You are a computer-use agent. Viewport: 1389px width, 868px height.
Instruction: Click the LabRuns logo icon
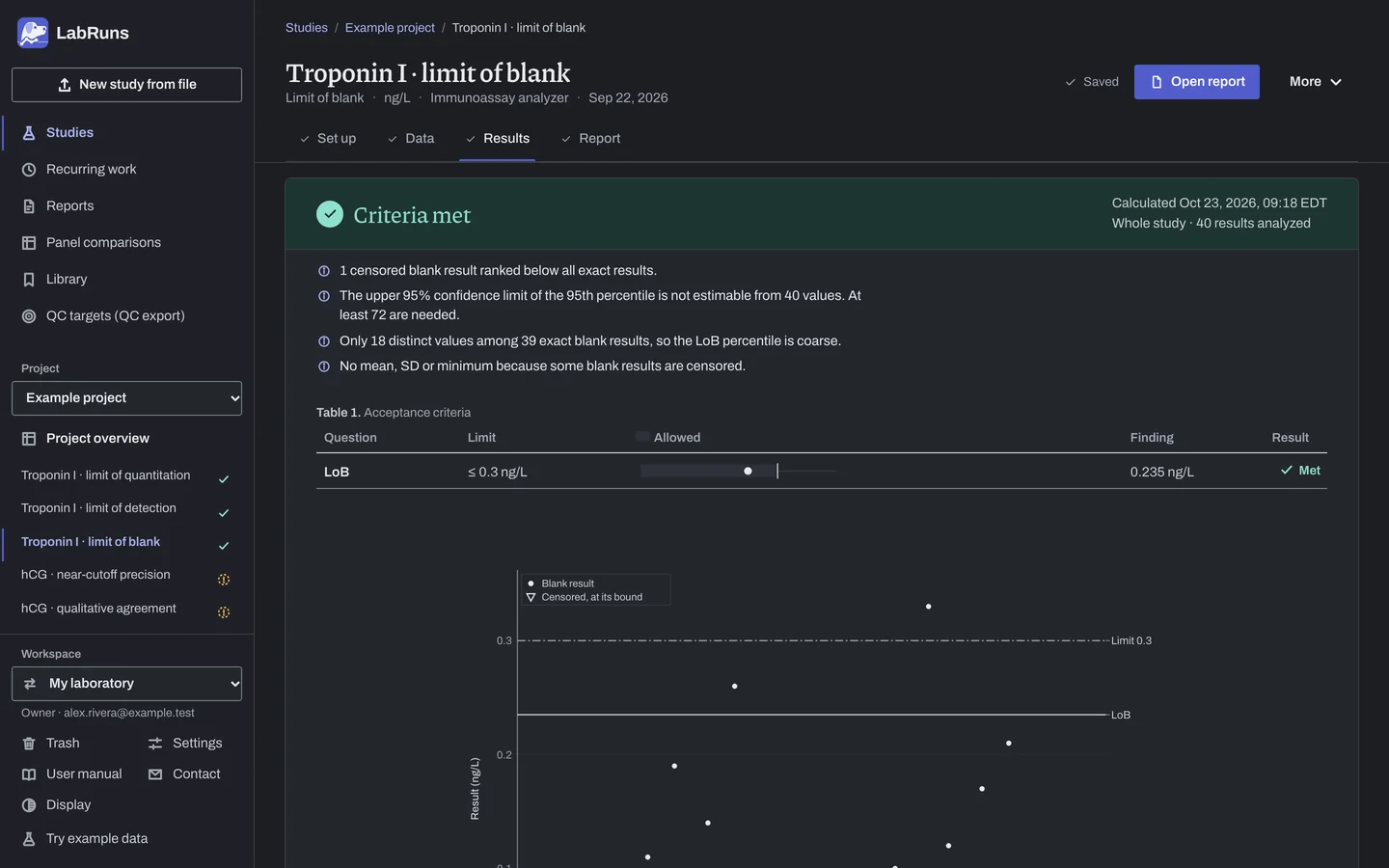coord(33,33)
